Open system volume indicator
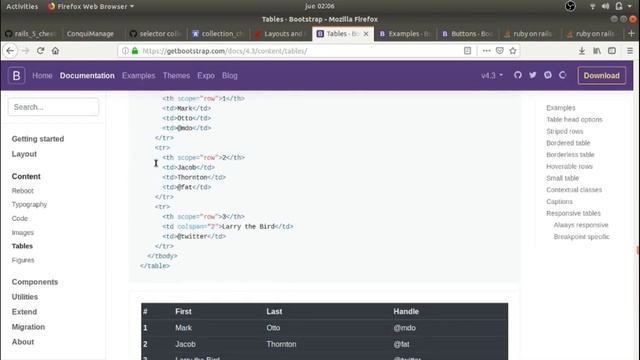This screenshot has height=360, width=640. [605, 6]
